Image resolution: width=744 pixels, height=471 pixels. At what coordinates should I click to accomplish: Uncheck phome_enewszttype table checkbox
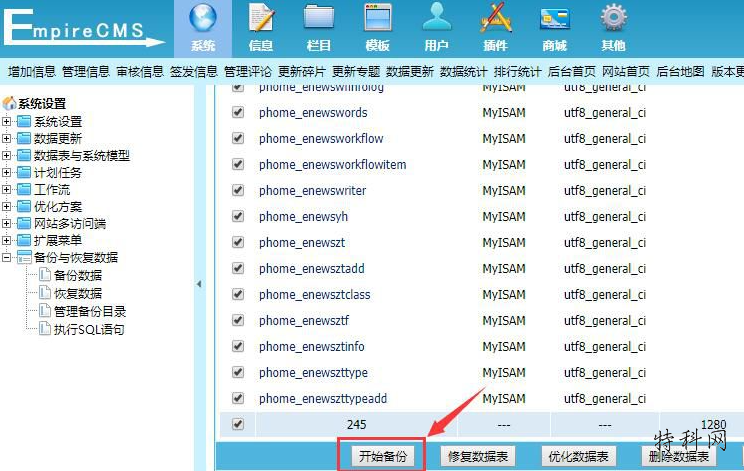(238, 372)
